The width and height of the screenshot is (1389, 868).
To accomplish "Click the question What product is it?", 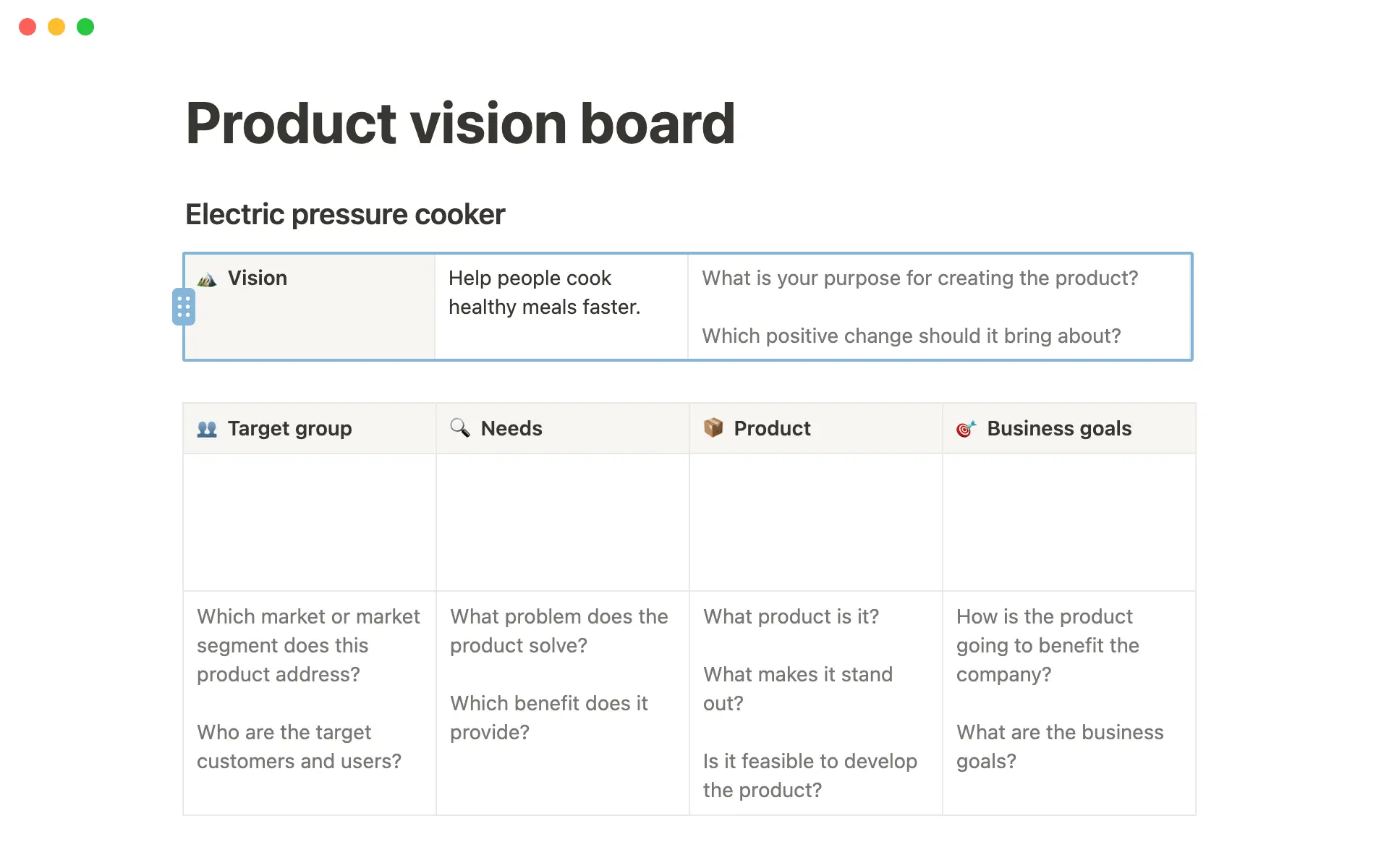I will coord(791,616).
